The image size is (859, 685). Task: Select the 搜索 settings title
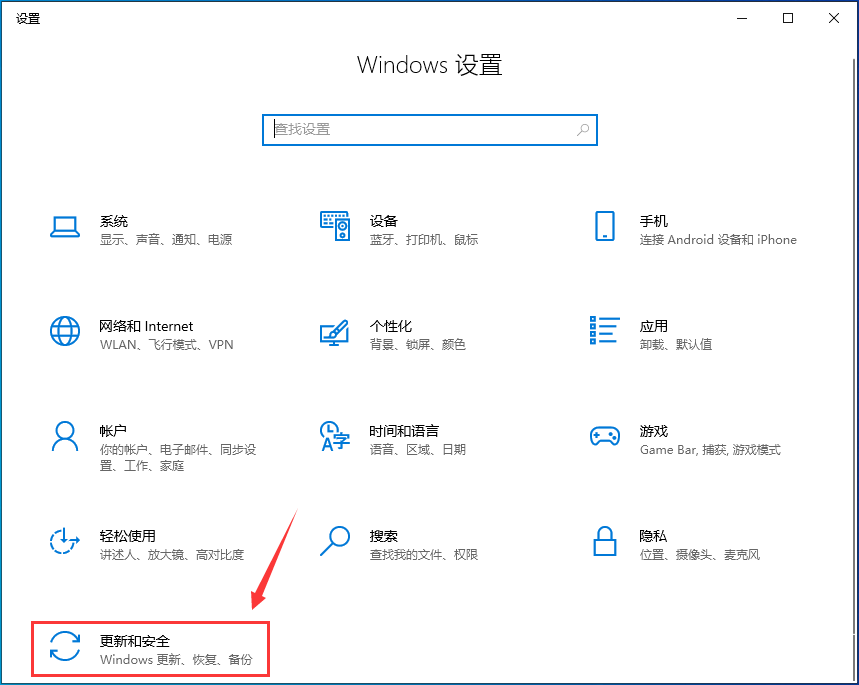pos(383,536)
